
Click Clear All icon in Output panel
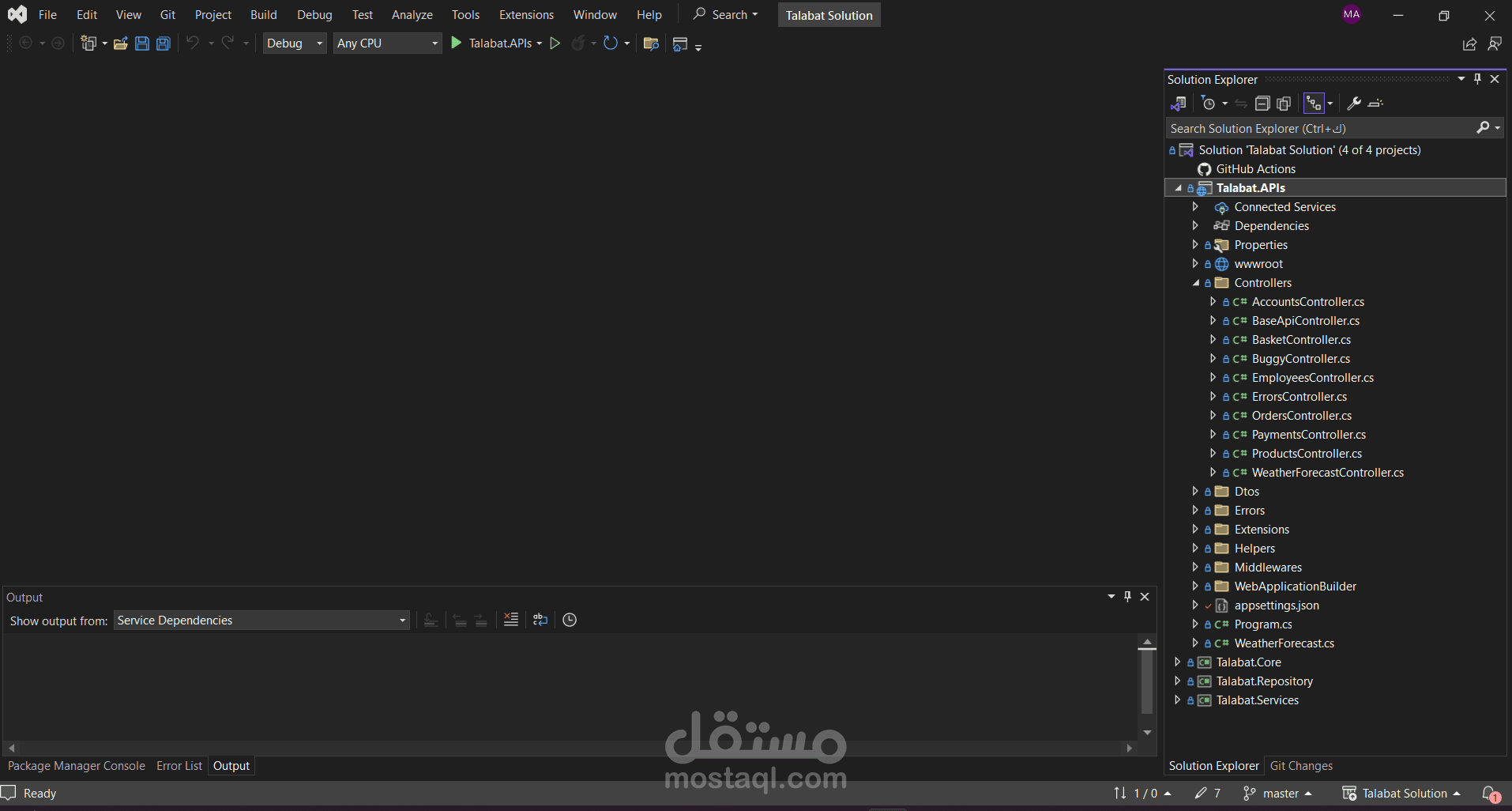[511, 620]
